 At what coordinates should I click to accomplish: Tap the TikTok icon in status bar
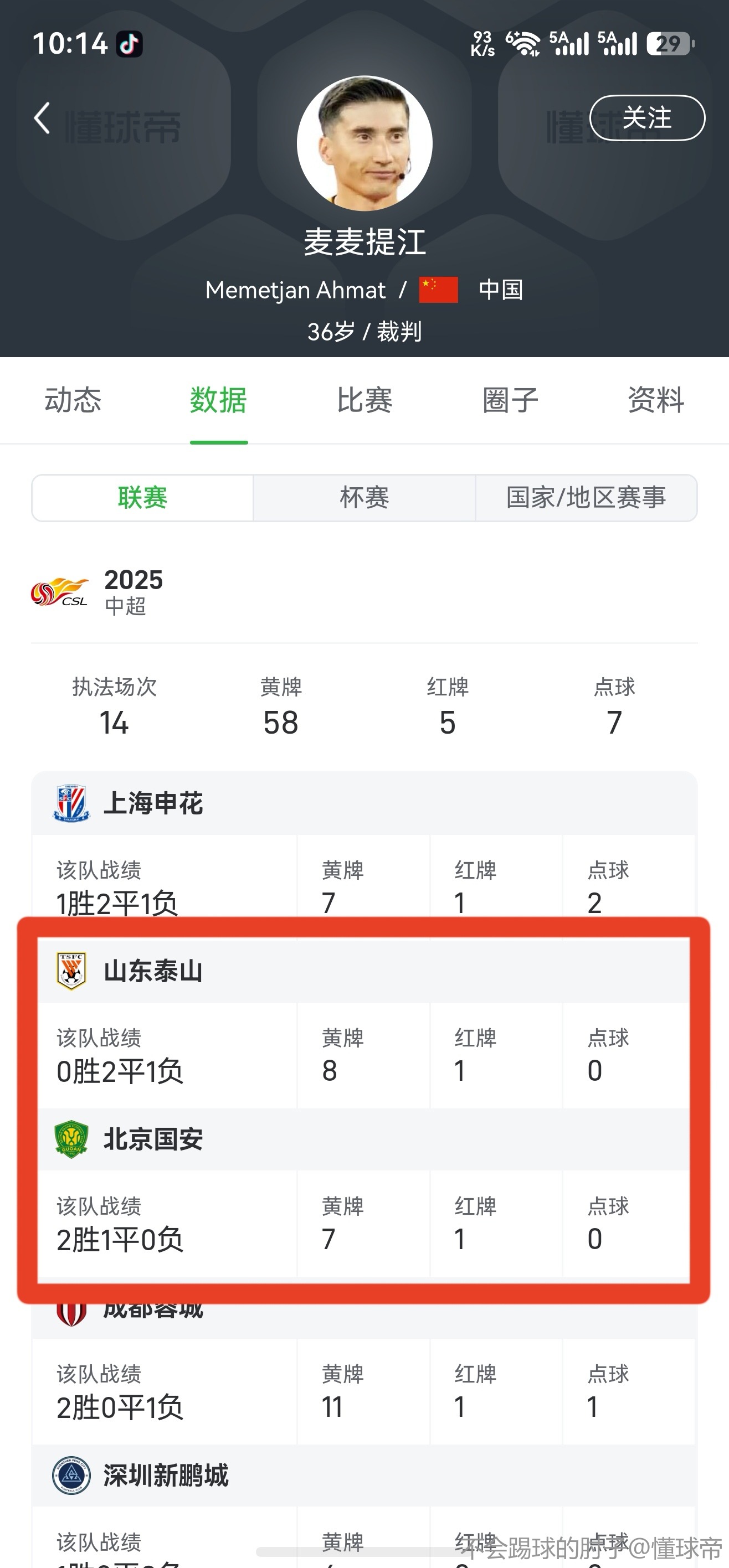click(129, 44)
